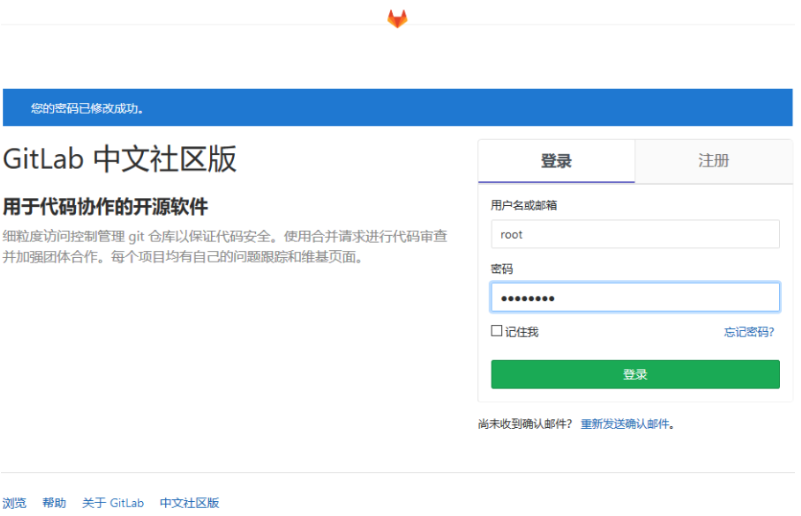Visit the 关于 GitLab footer link

click(x=113, y=503)
